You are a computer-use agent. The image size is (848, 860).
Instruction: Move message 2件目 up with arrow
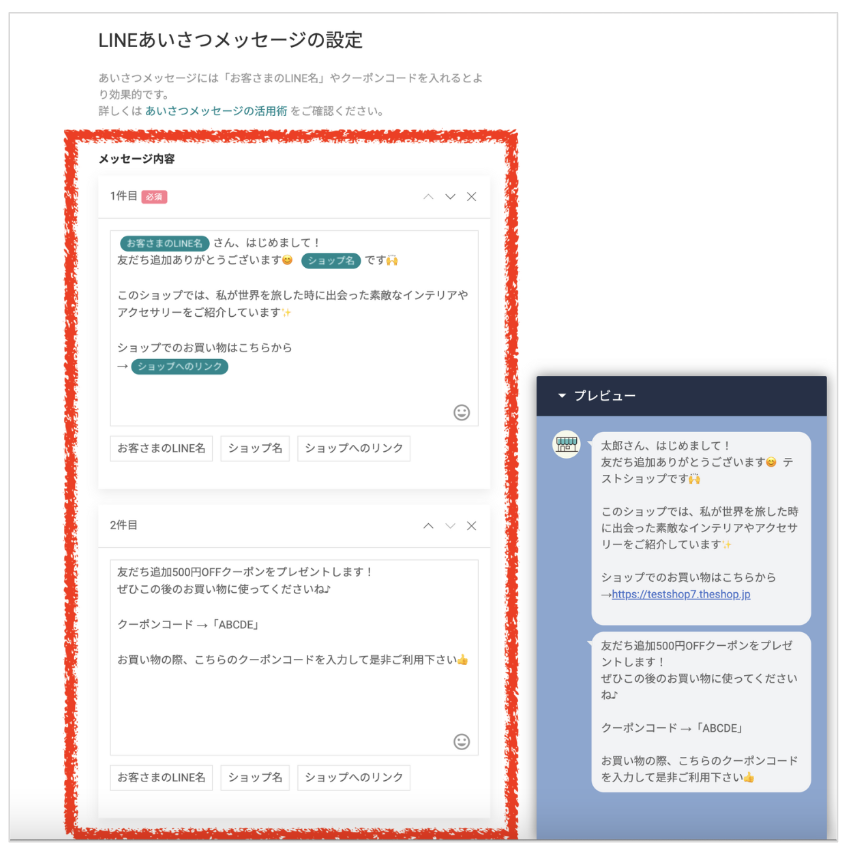tap(428, 525)
